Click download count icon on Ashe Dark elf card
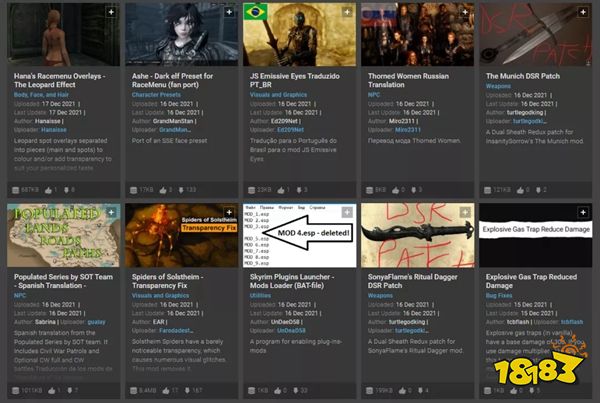Viewport: 600px width, 403px height. [x=181, y=190]
